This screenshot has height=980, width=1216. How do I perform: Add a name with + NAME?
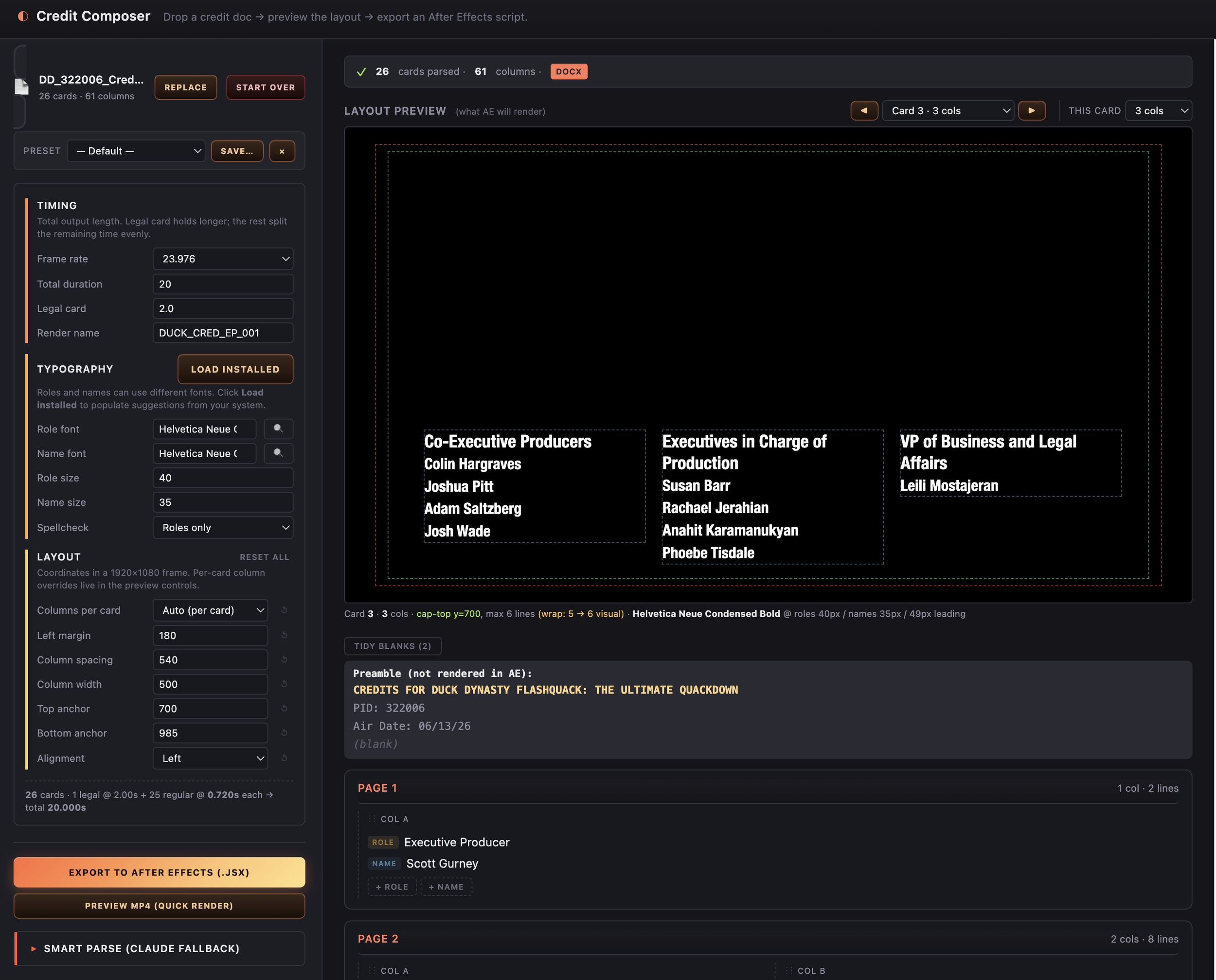click(446, 887)
